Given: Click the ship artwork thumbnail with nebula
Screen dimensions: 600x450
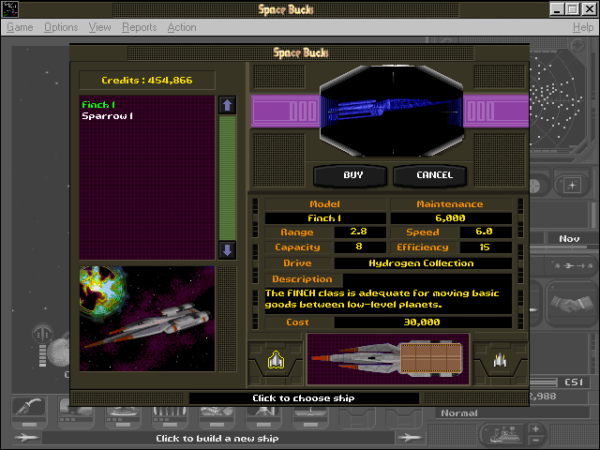Looking at the screenshot, I should coord(147,313).
